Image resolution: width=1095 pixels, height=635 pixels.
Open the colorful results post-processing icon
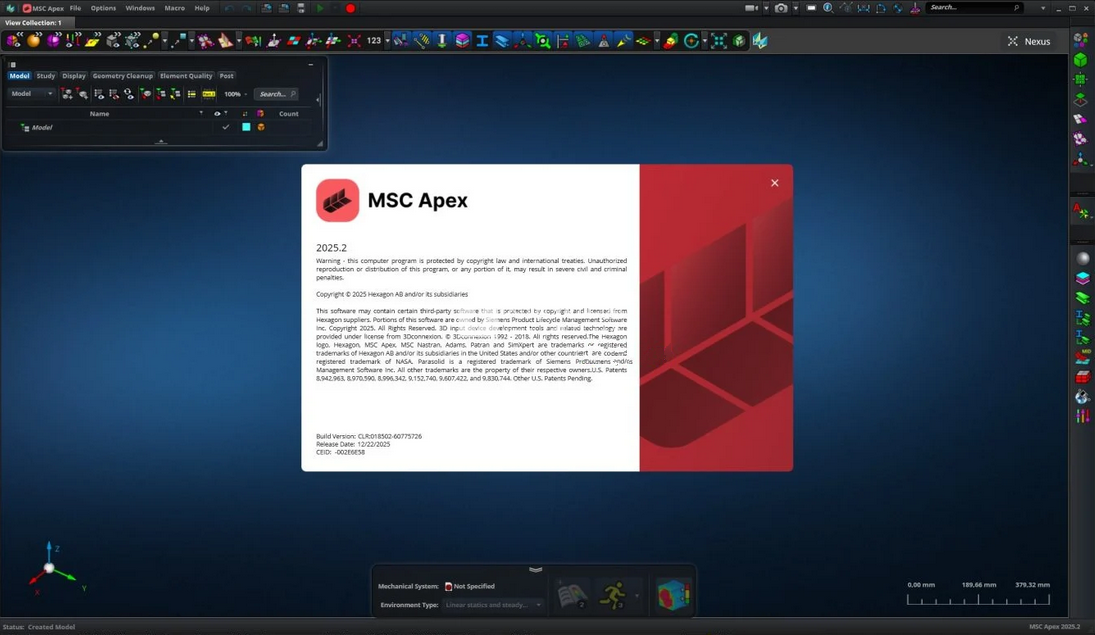(673, 595)
